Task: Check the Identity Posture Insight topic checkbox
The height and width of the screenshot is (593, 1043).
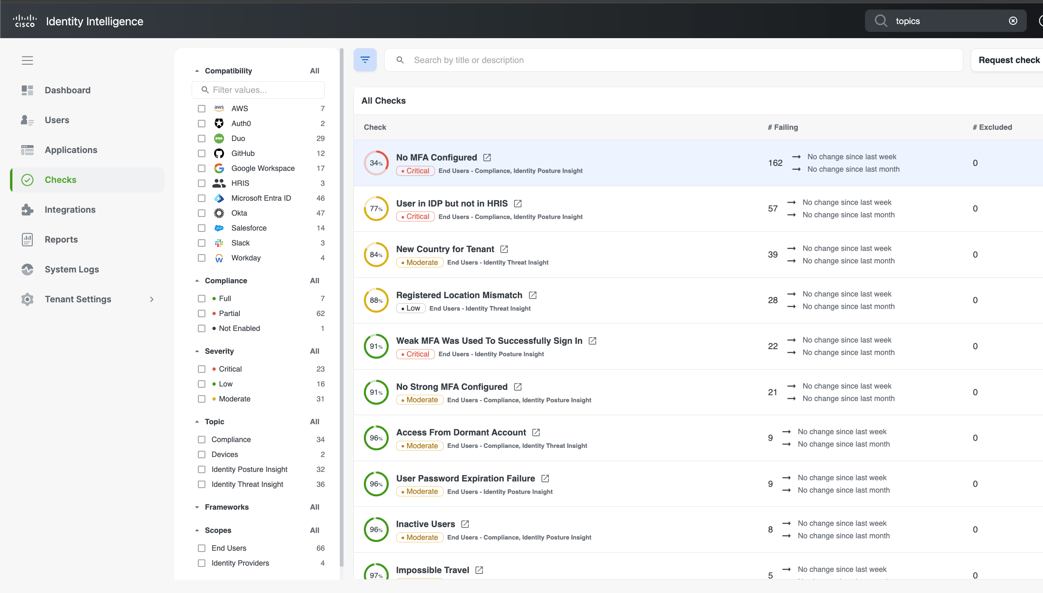Action: [202, 469]
